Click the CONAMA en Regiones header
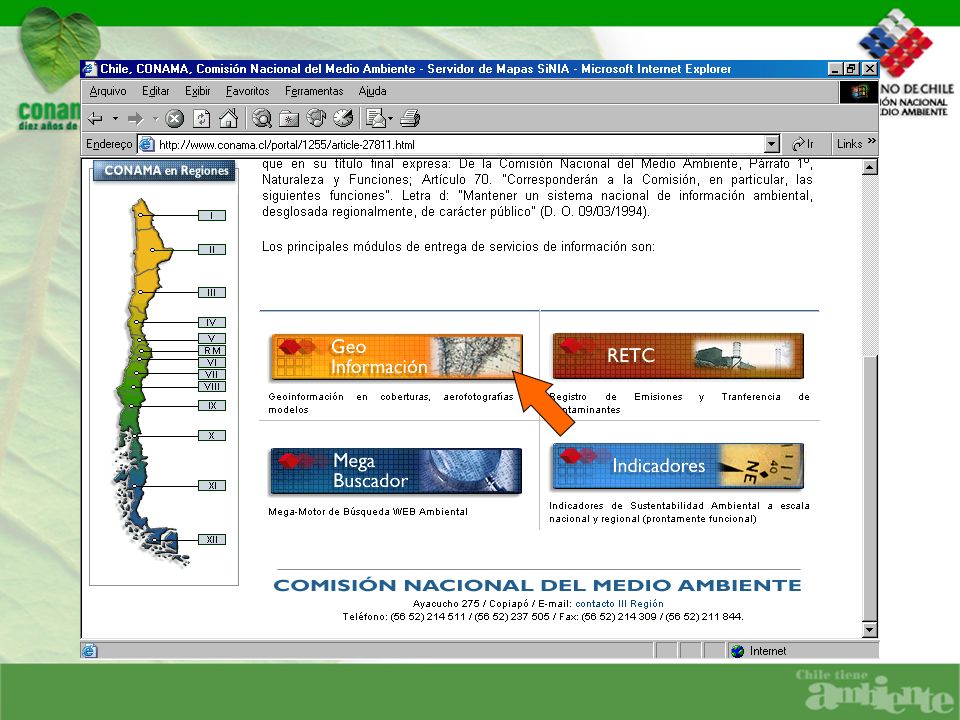 tap(165, 171)
